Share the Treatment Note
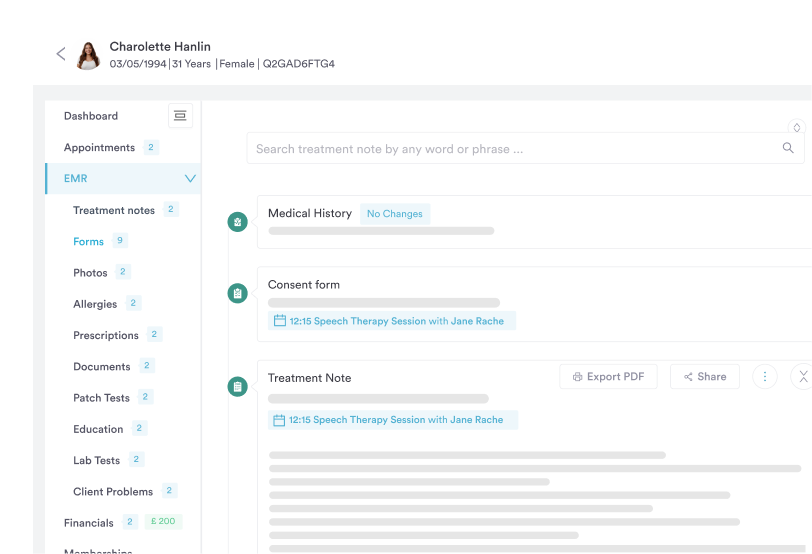Image resolution: width=812 pixels, height=554 pixels. (705, 377)
